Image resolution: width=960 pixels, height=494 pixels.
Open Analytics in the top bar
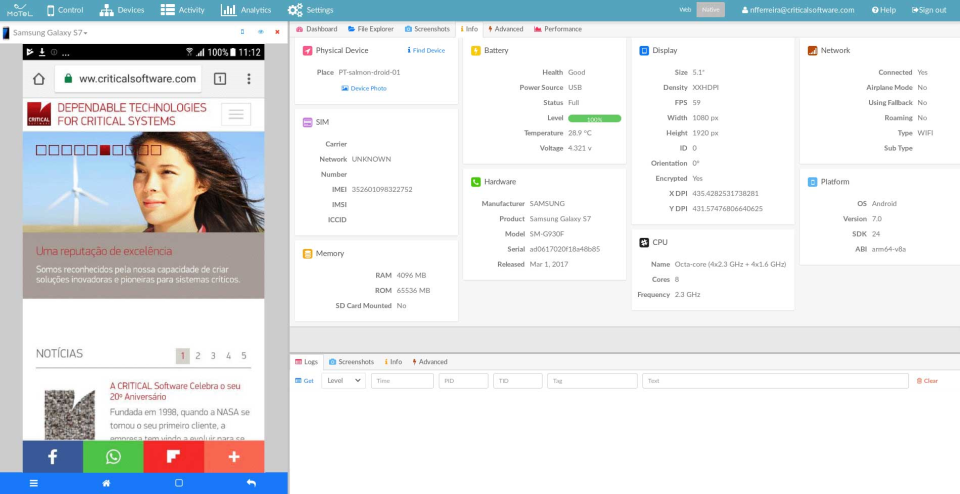coord(246,10)
